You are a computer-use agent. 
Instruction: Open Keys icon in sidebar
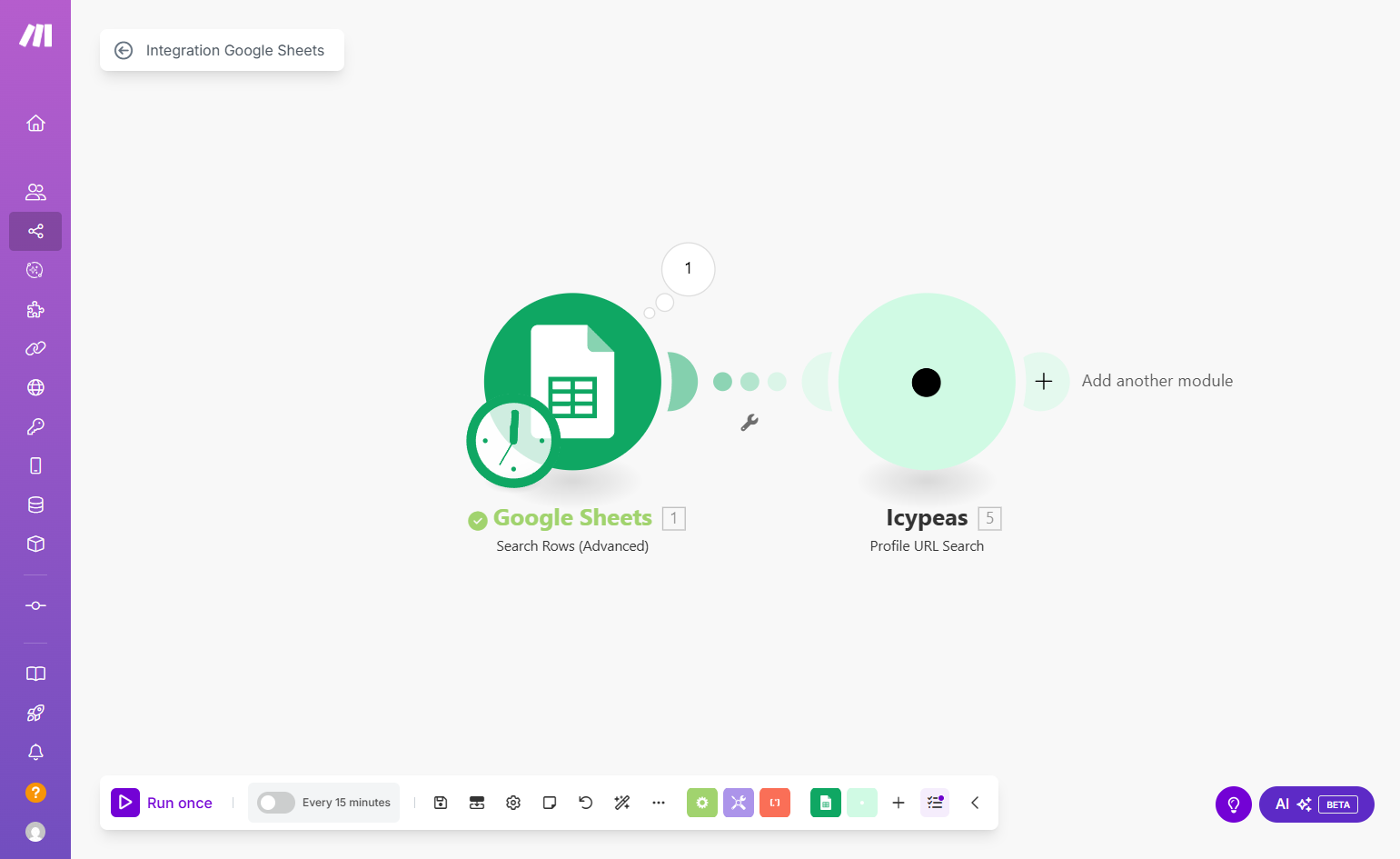point(35,426)
